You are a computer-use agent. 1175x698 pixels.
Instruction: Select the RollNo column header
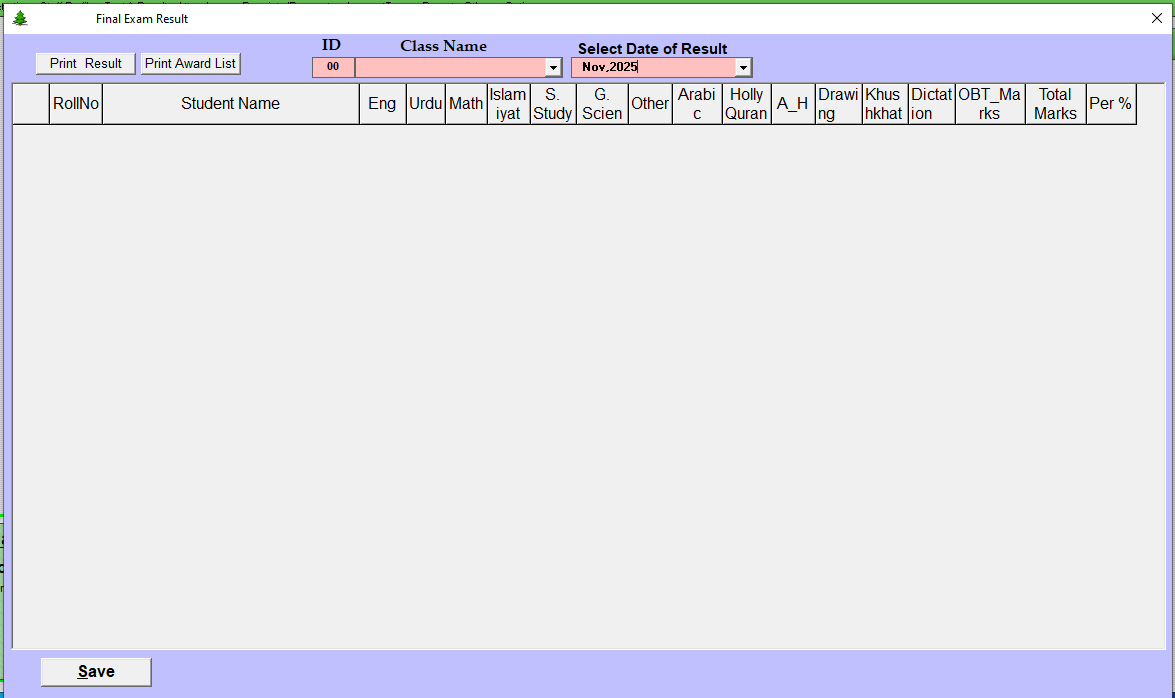pos(76,104)
